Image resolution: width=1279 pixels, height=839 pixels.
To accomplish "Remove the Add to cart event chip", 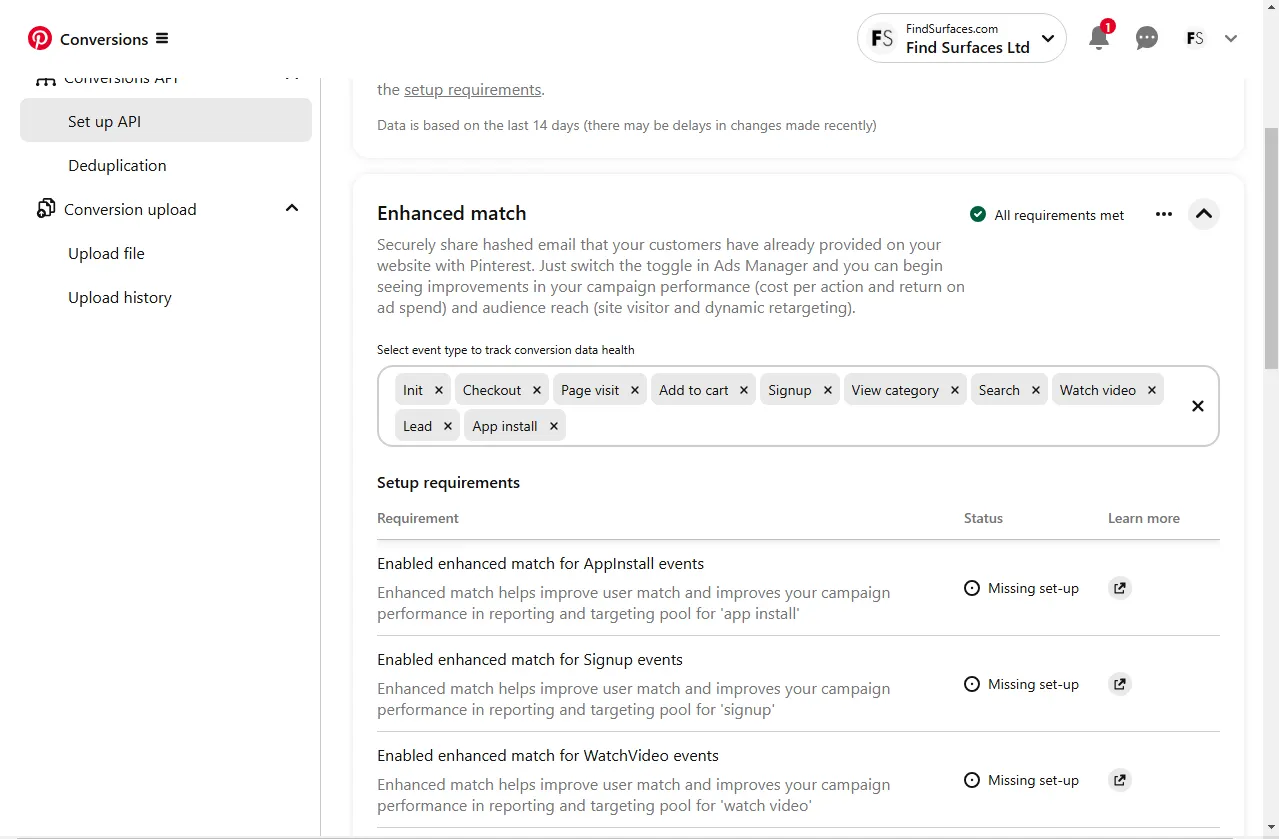I will (x=744, y=390).
